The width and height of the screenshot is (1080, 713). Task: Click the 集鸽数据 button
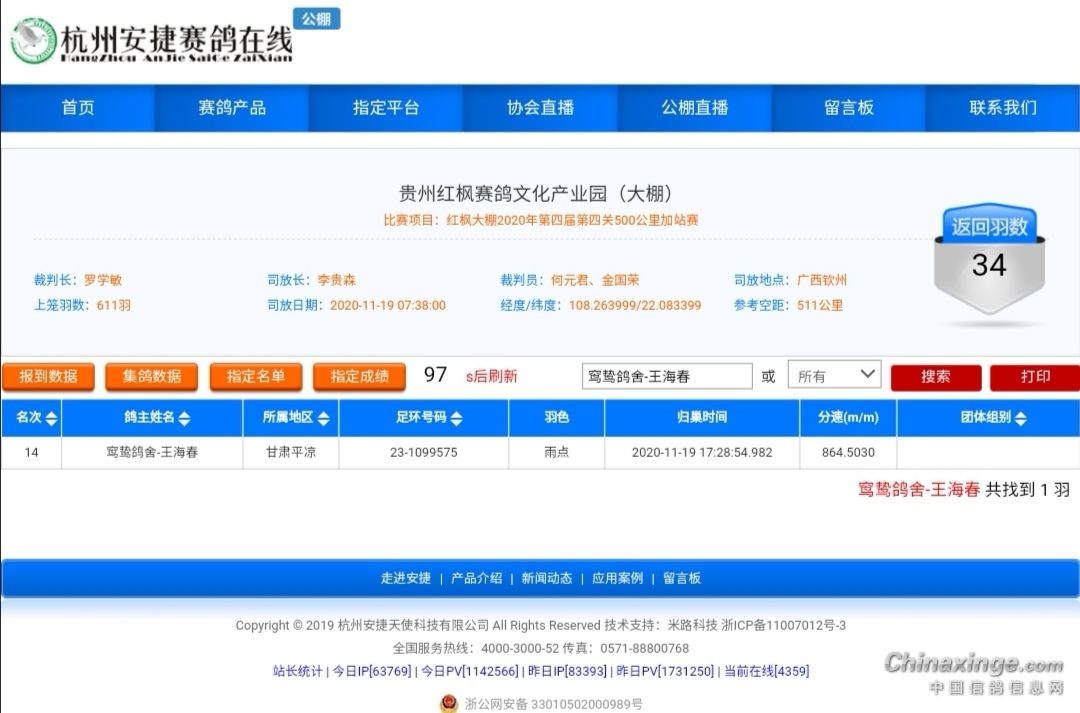[152, 376]
